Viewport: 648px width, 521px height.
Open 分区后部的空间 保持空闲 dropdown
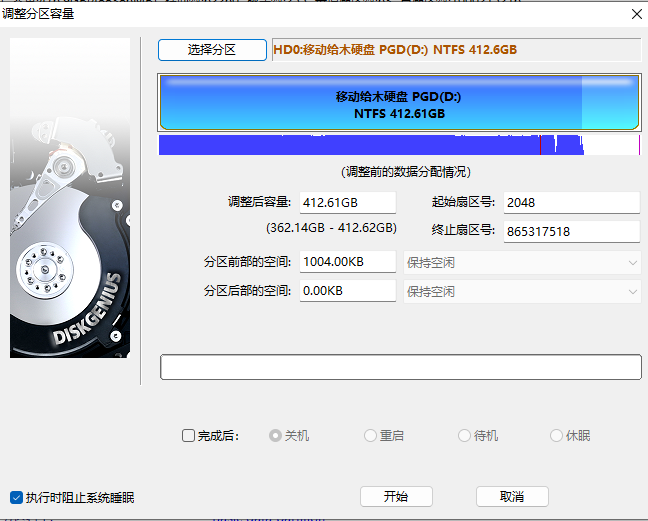click(521, 291)
